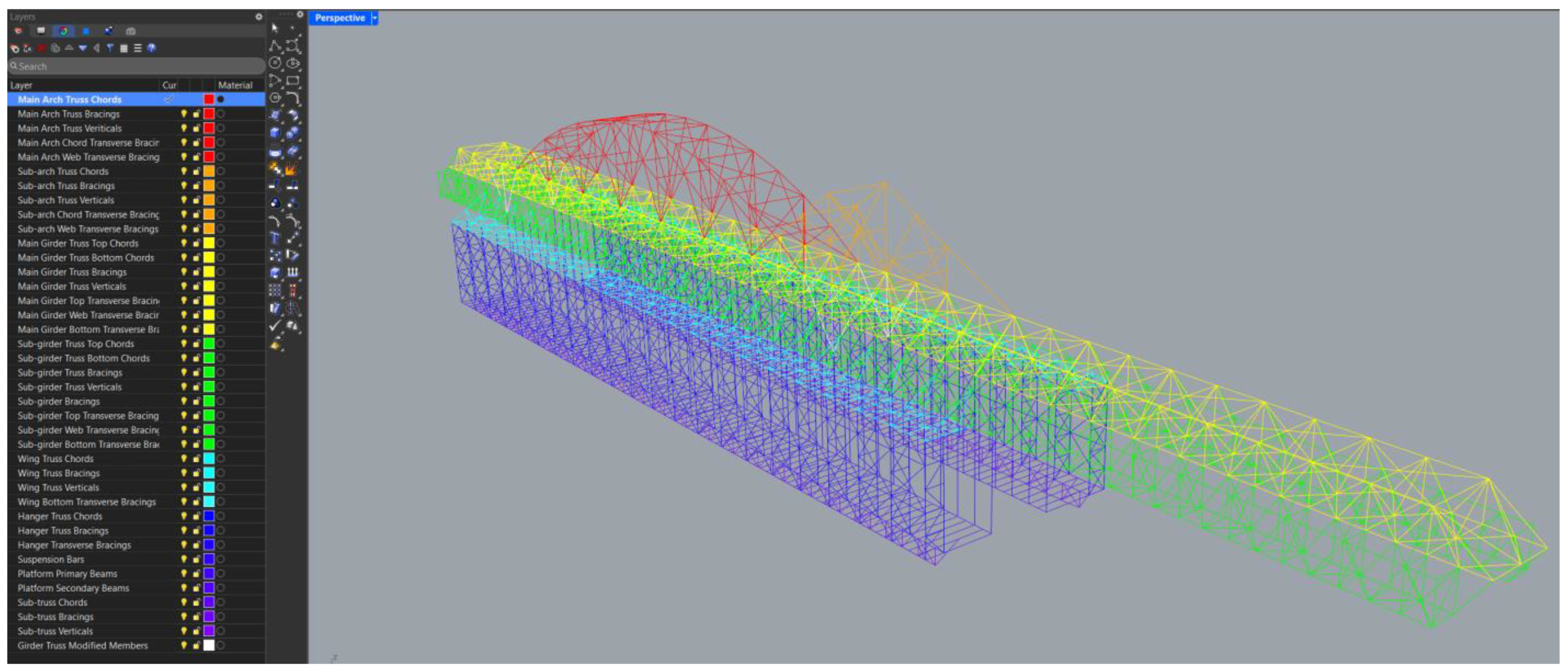Click the Delete layer red X icon

(x=41, y=48)
